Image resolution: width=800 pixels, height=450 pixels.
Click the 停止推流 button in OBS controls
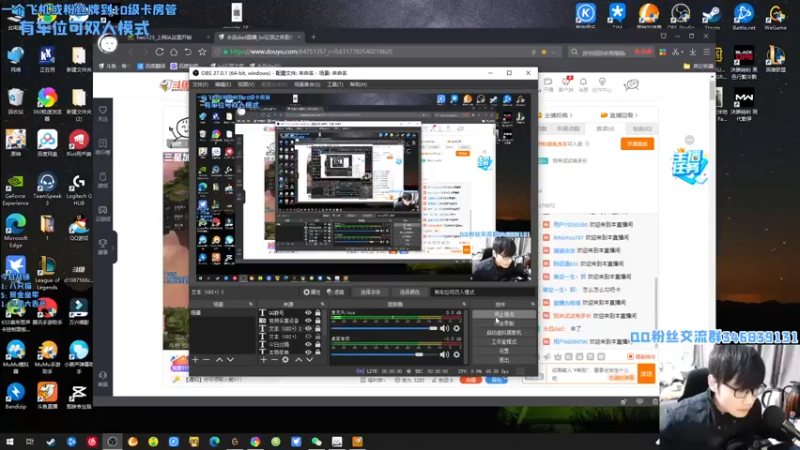point(504,314)
